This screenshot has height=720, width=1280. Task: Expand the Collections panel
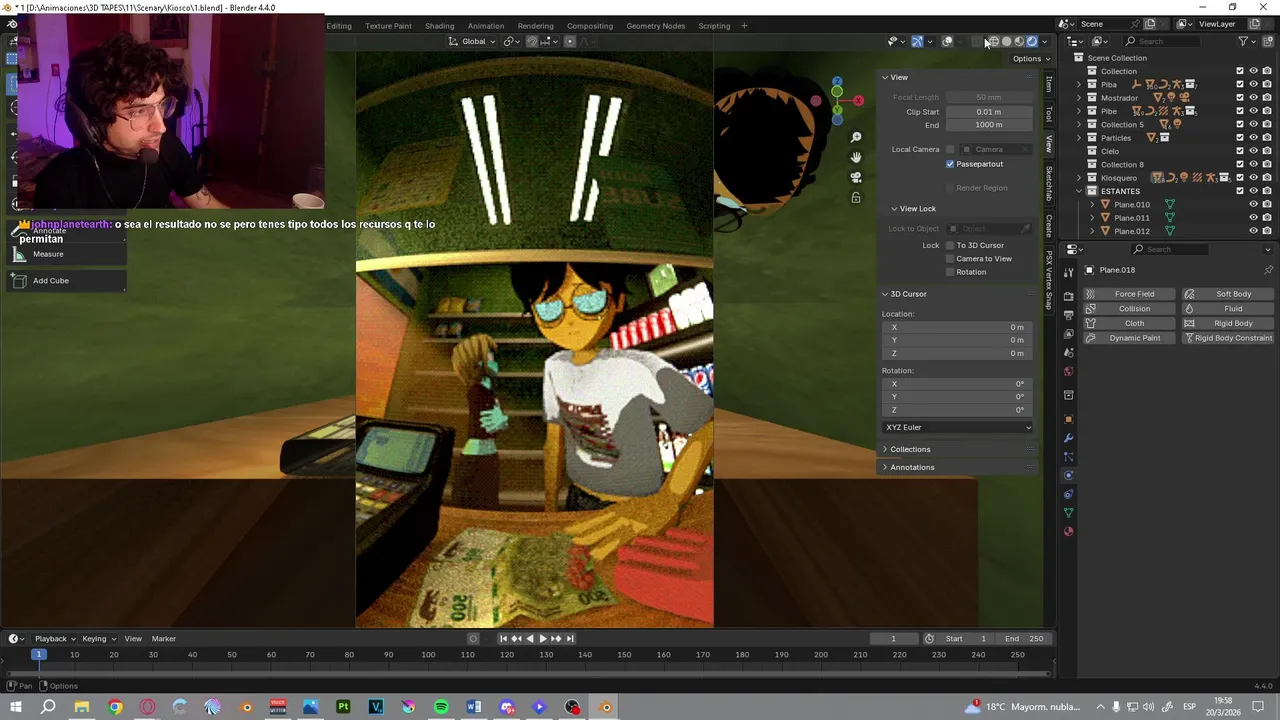(x=885, y=449)
